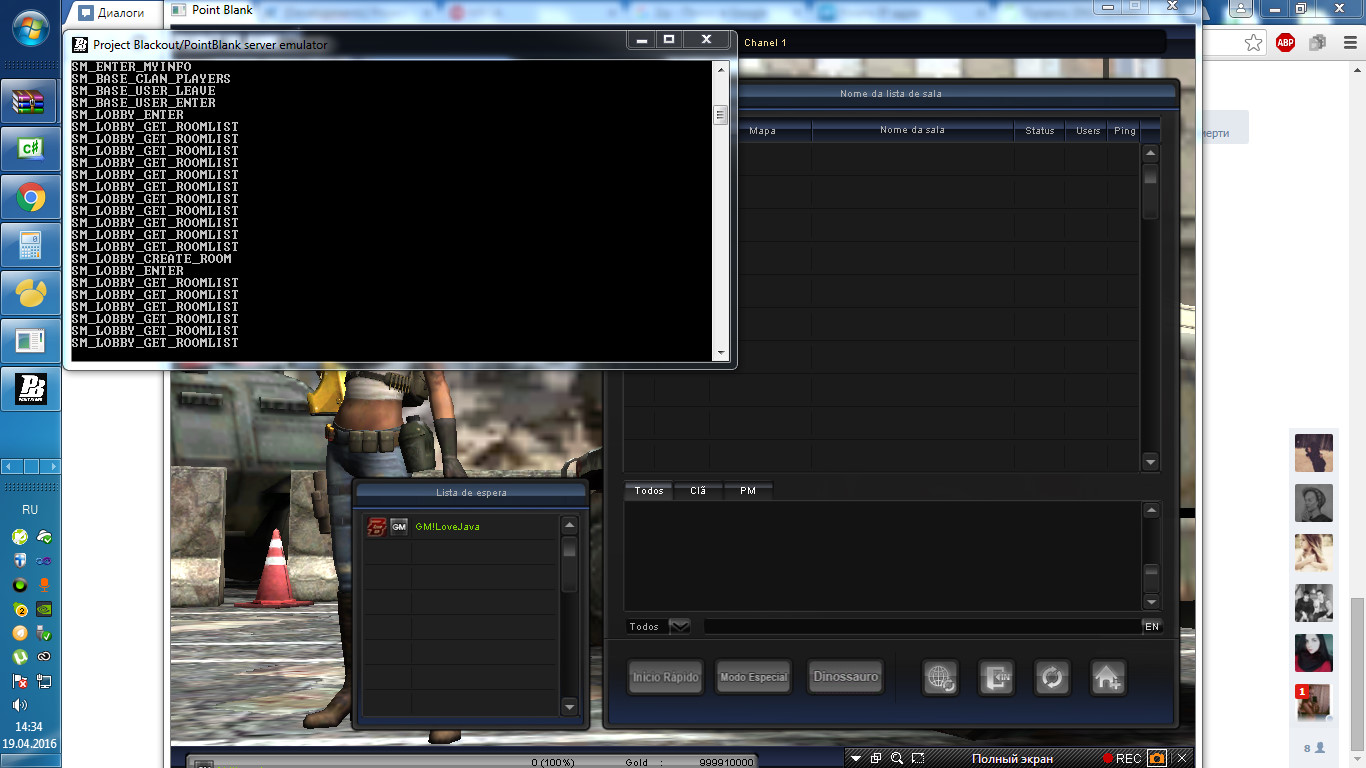Click the SM_LOBBY_CREATE_ROOM line in the console
Screen dimensions: 1366x768
[151, 259]
